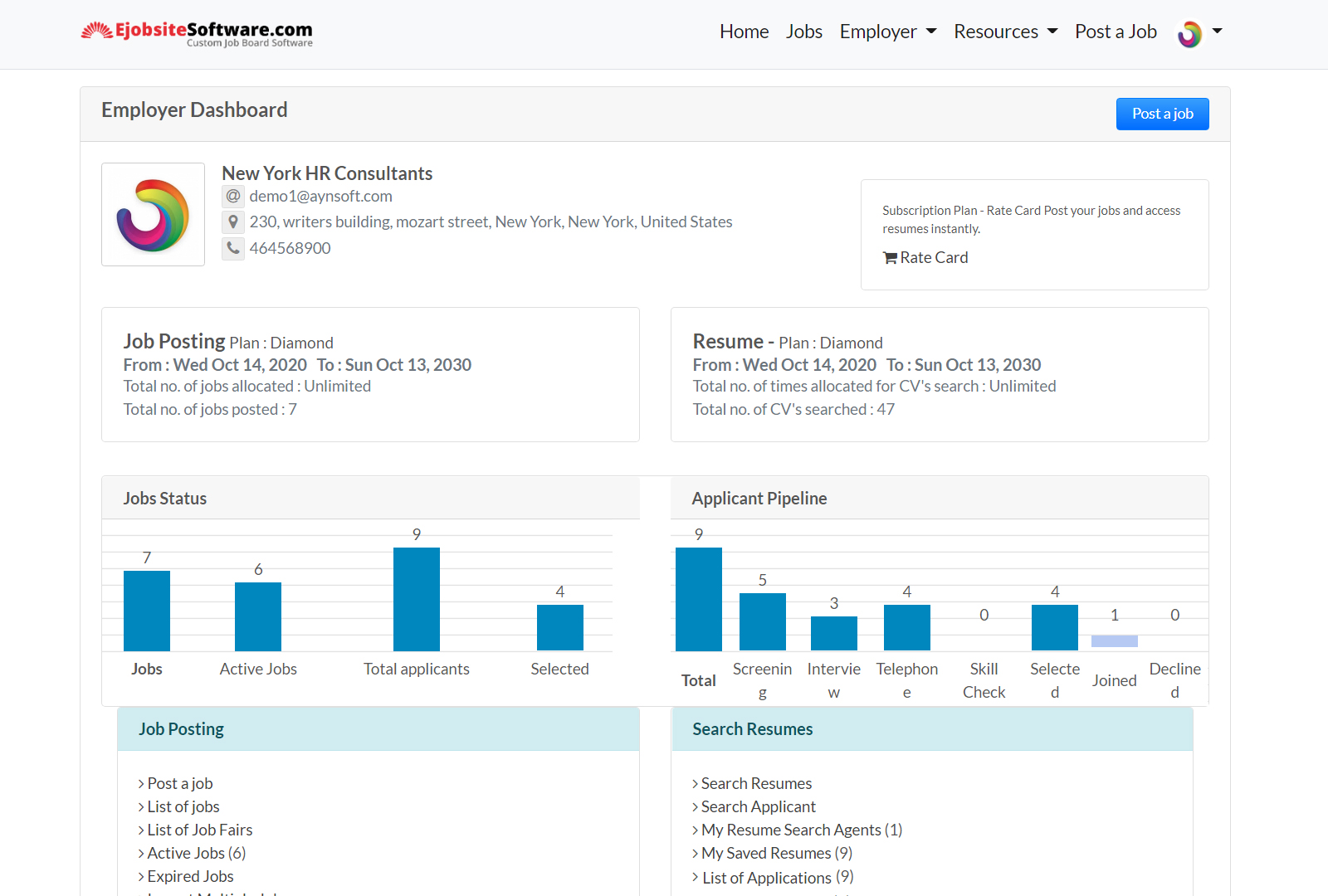This screenshot has width=1328, height=896.
Task: Click the phone number 464568900
Action: [x=290, y=248]
